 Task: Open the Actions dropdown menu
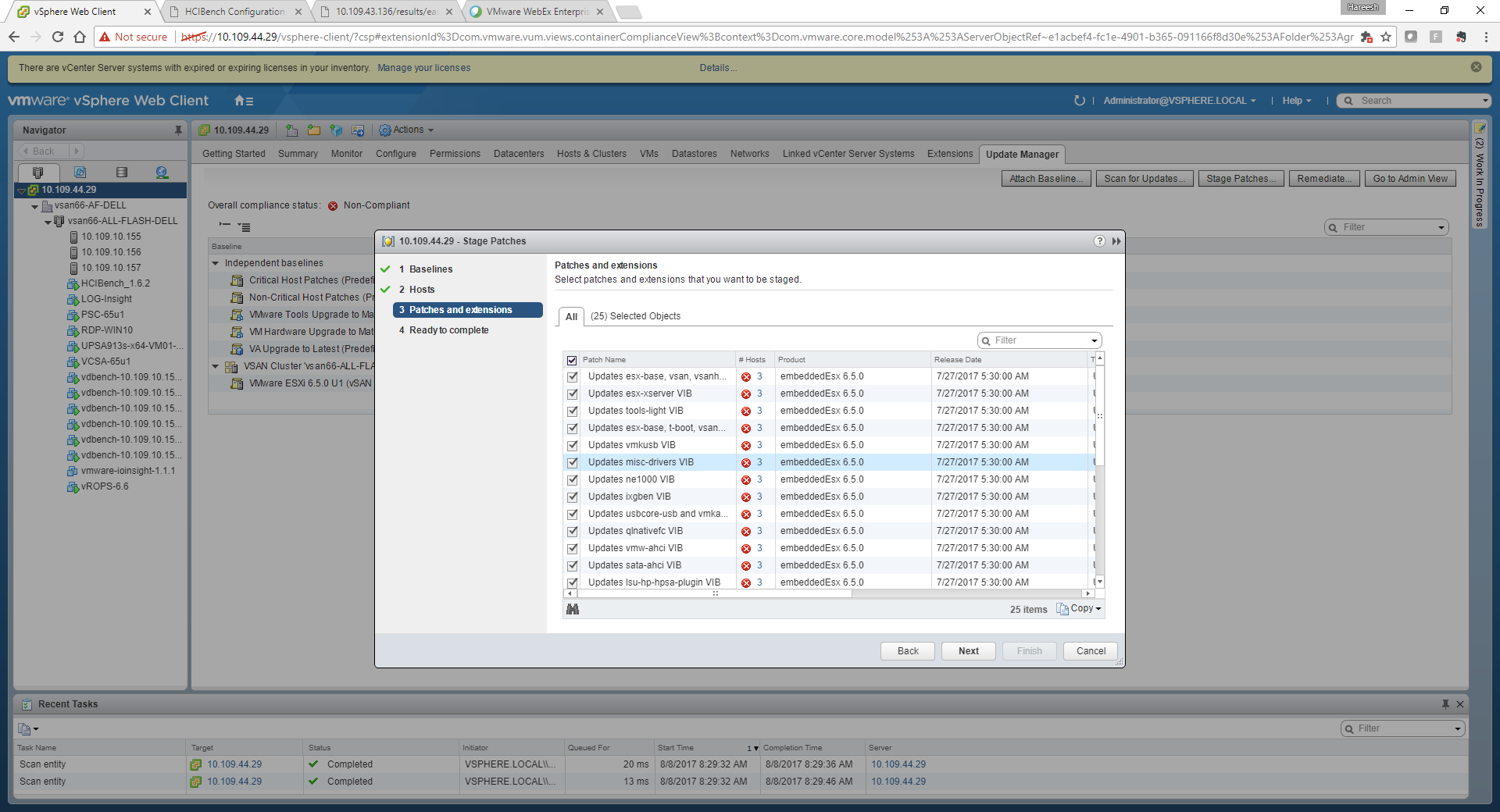tap(406, 130)
